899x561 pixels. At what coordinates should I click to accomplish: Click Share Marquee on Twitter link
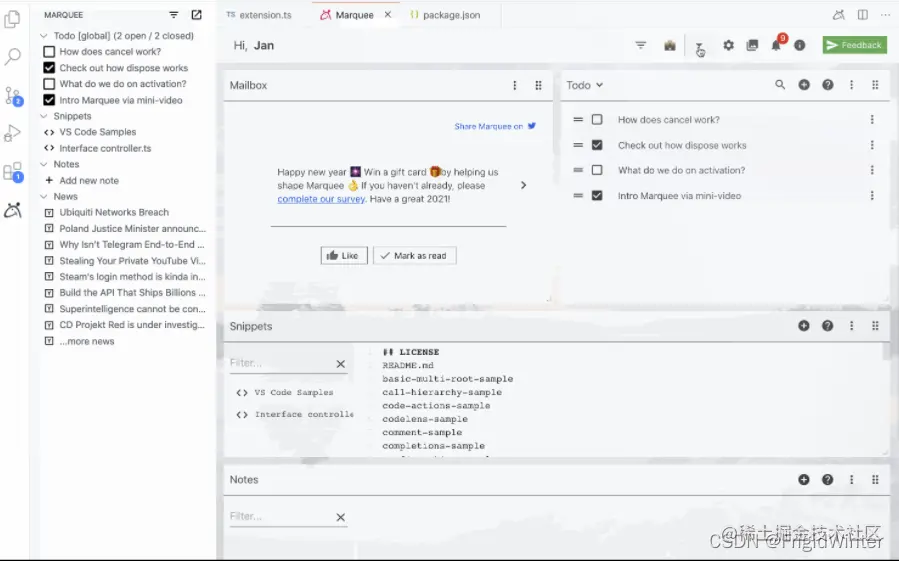click(495, 126)
